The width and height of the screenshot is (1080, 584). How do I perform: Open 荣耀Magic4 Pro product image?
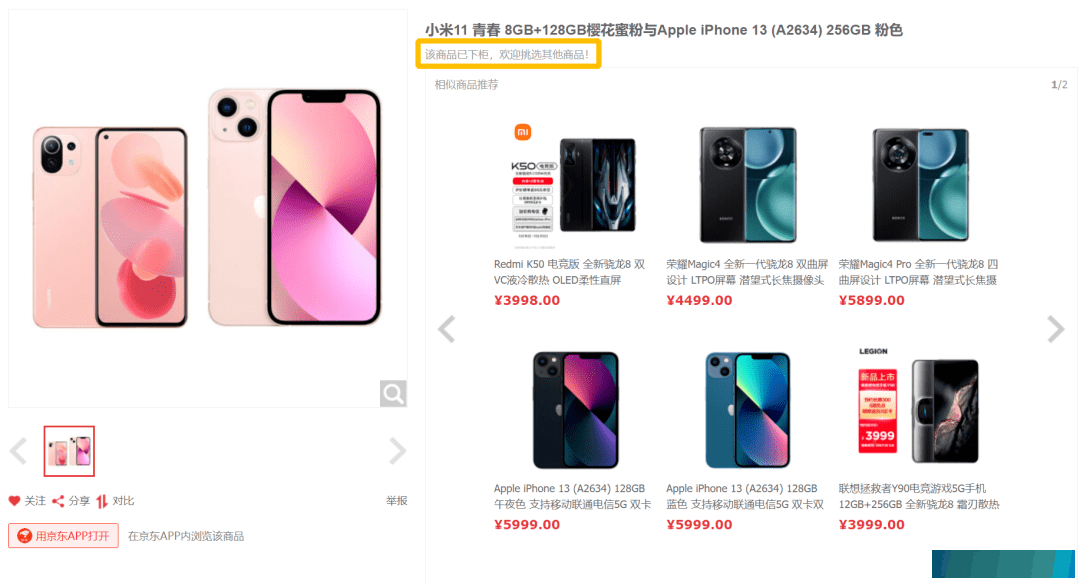coord(920,185)
